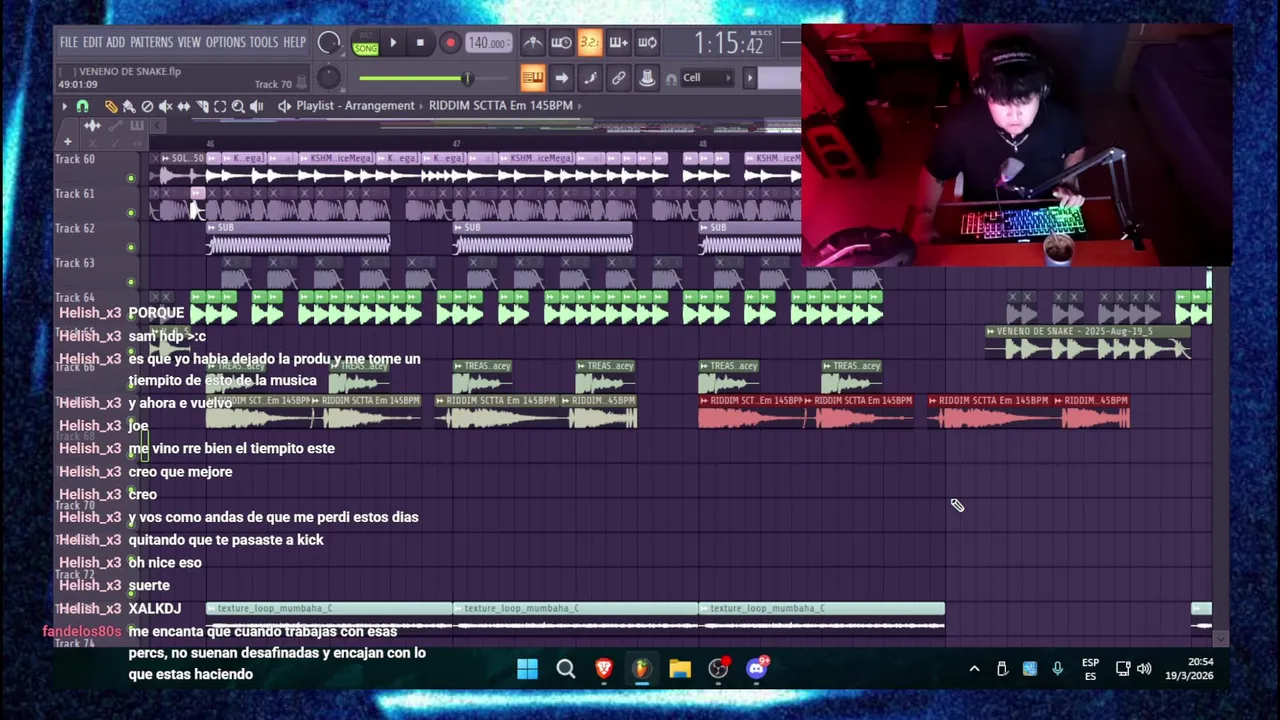Select the Slice tool
1280x720 pixels.
coord(202,106)
